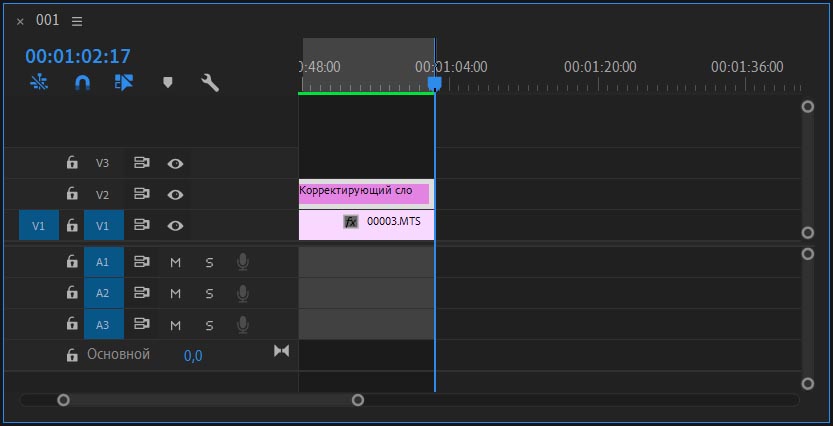The height and width of the screenshot is (426, 833).
Task: Toggle insert sequences as nests option
Action: [x=39, y=82]
